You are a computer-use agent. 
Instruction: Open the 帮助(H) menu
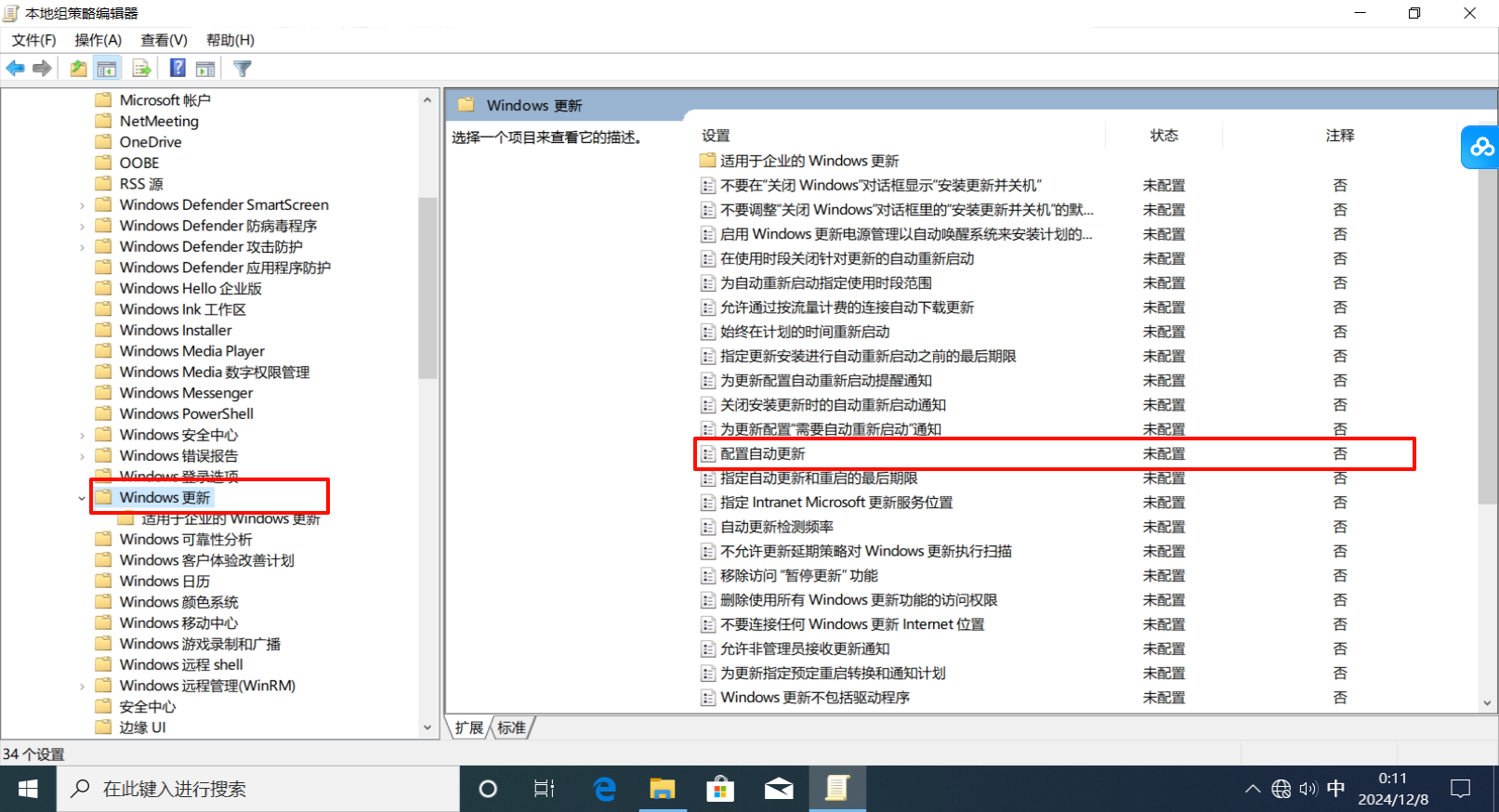click(230, 40)
